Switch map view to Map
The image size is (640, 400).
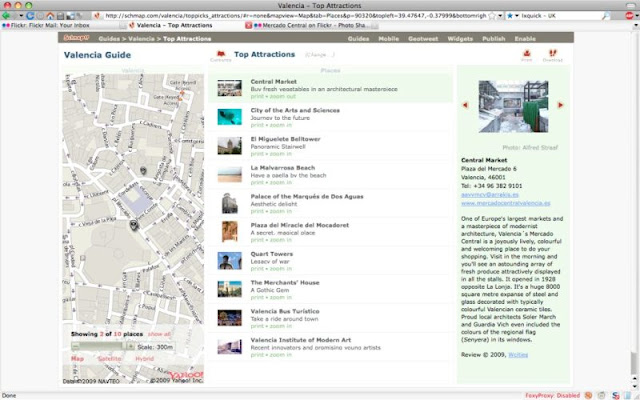[x=77, y=359]
